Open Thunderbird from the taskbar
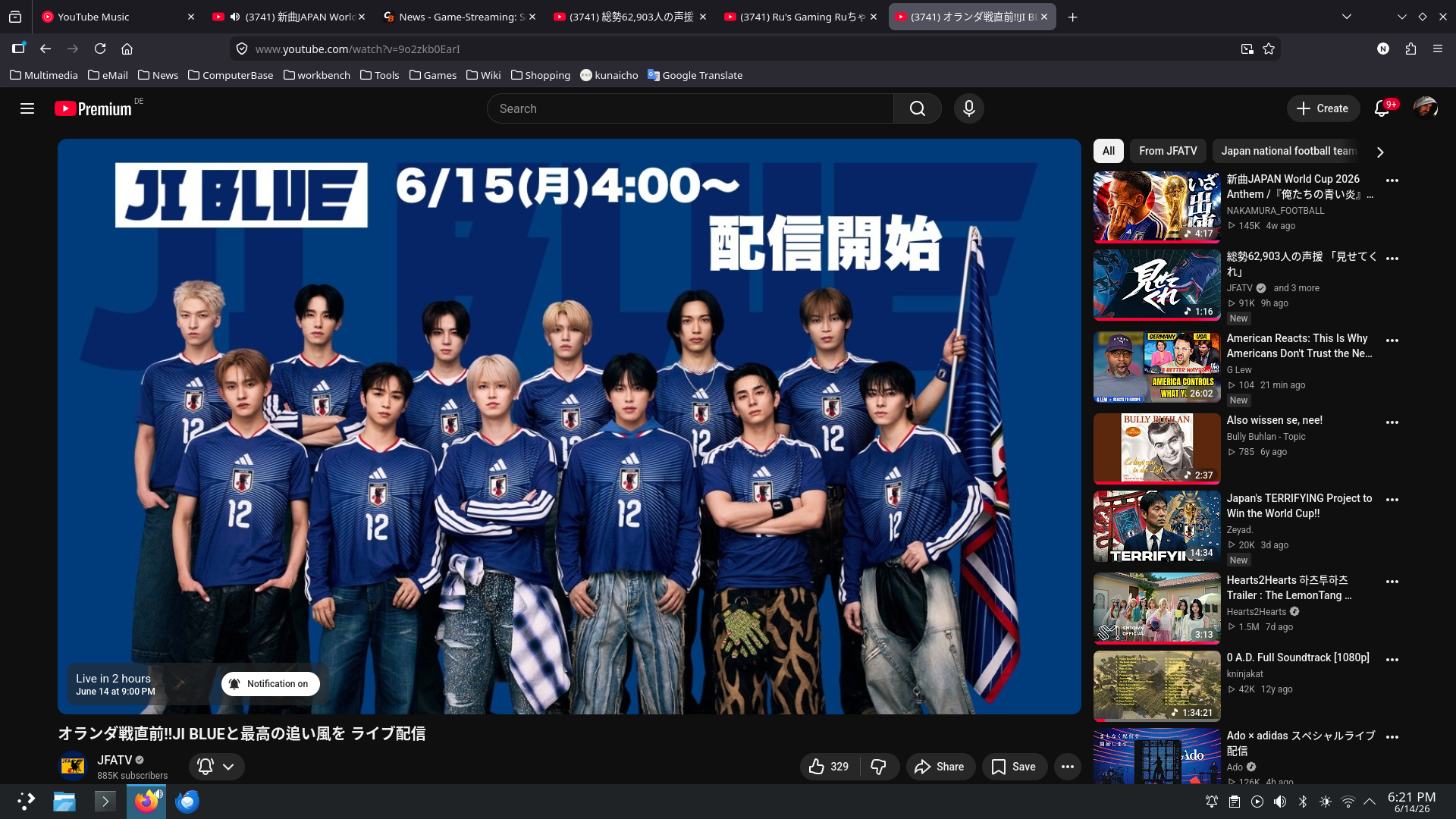Screen dimensions: 1456x819 click(x=187, y=802)
